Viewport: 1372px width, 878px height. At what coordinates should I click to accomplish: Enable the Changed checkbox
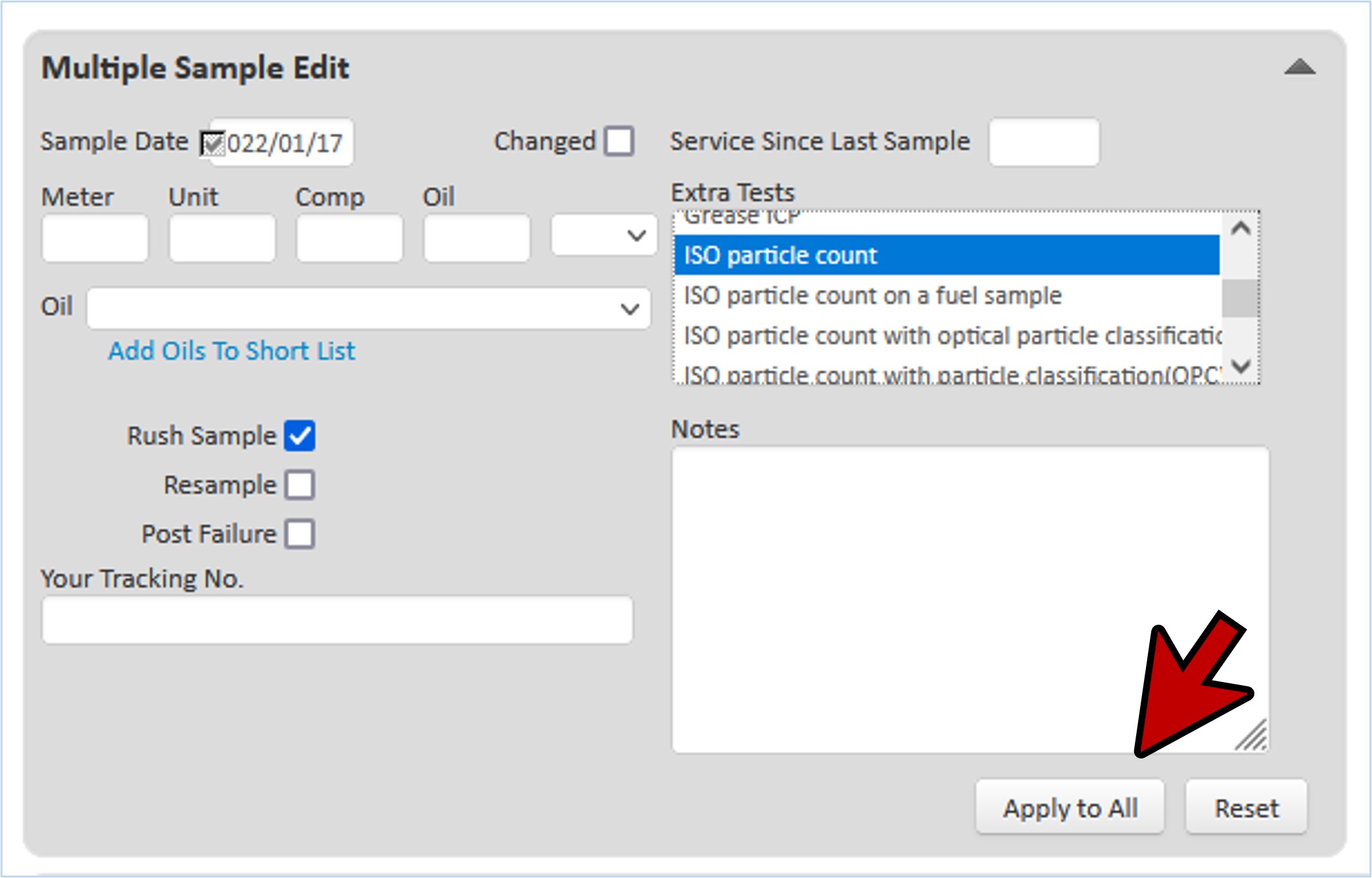618,141
